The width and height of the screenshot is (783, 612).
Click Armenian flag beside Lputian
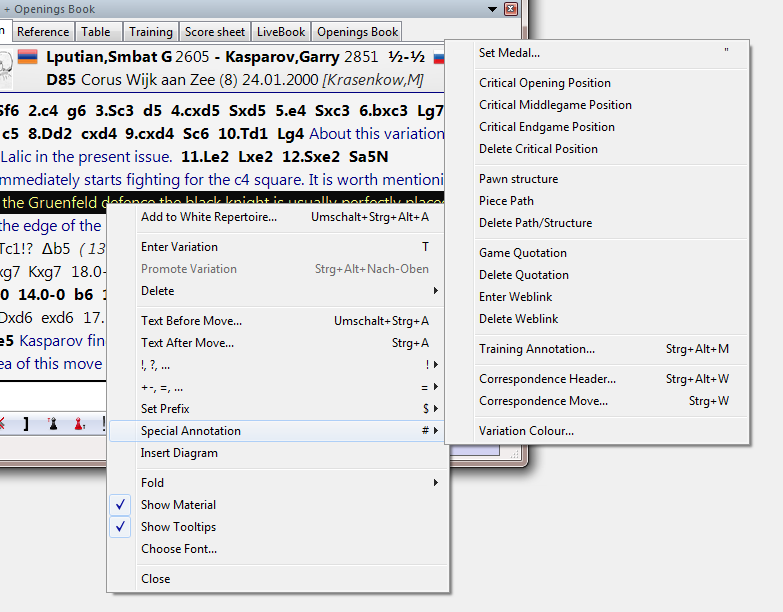pyautogui.click(x=27, y=56)
